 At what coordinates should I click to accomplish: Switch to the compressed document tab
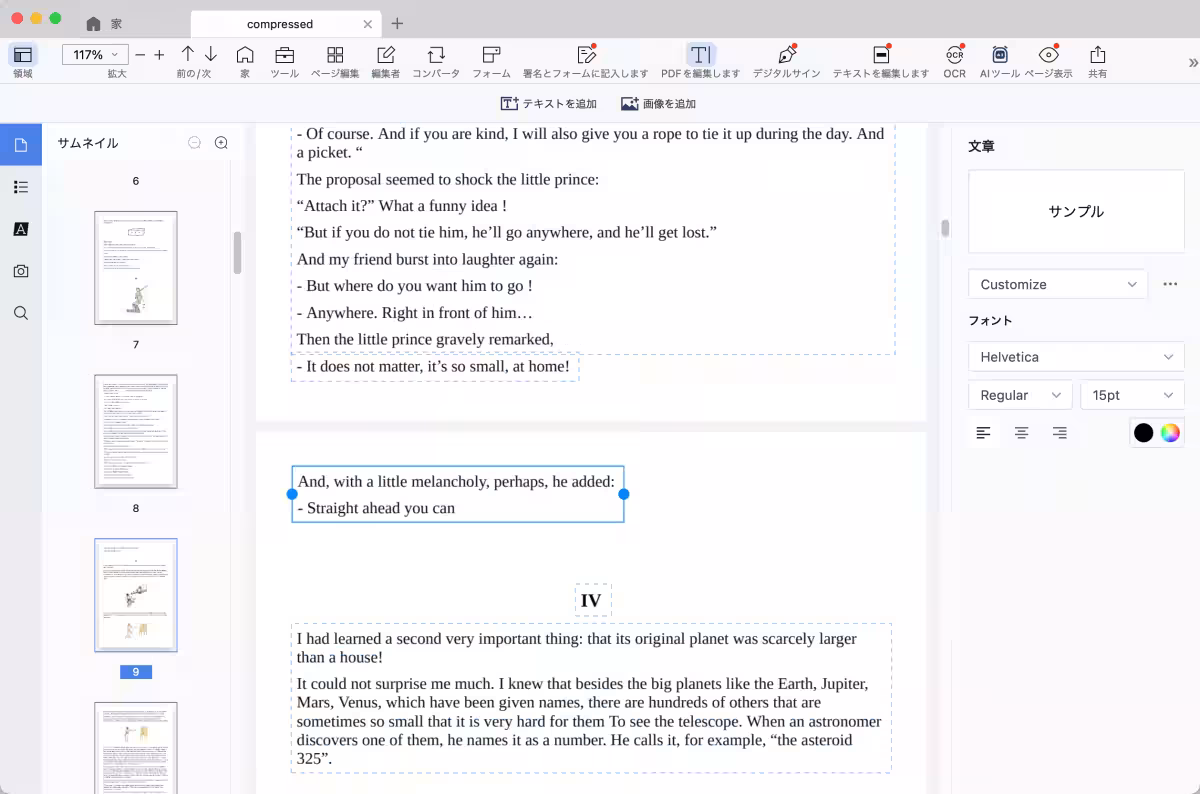[280, 23]
